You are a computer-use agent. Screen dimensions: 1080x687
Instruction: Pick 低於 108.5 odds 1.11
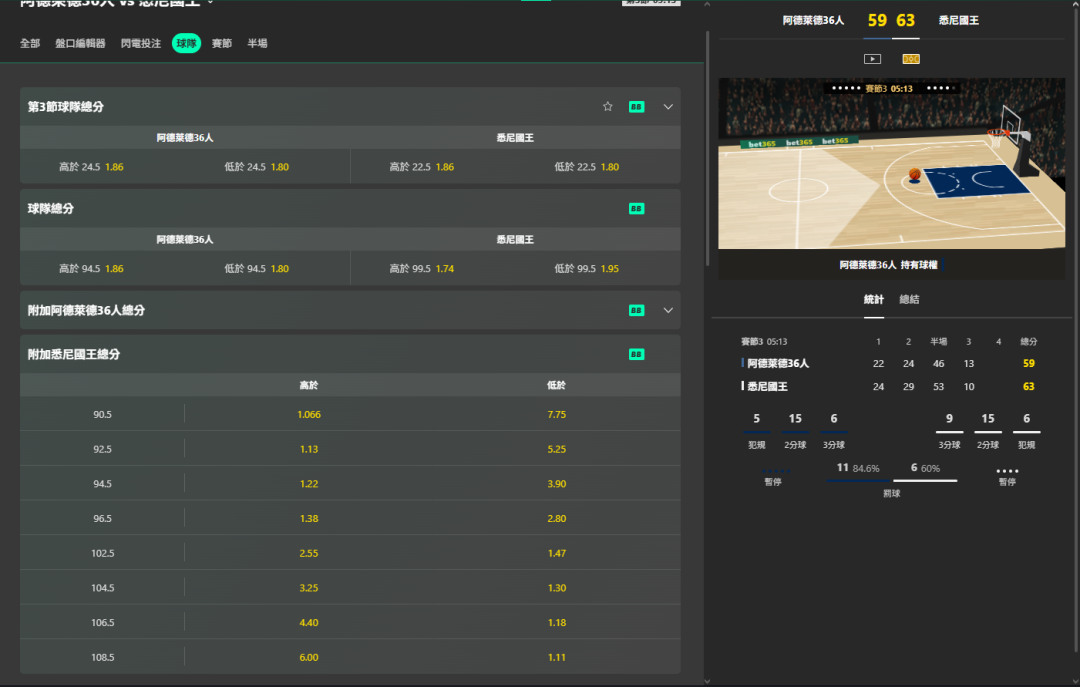pyautogui.click(x=557, y=657)
